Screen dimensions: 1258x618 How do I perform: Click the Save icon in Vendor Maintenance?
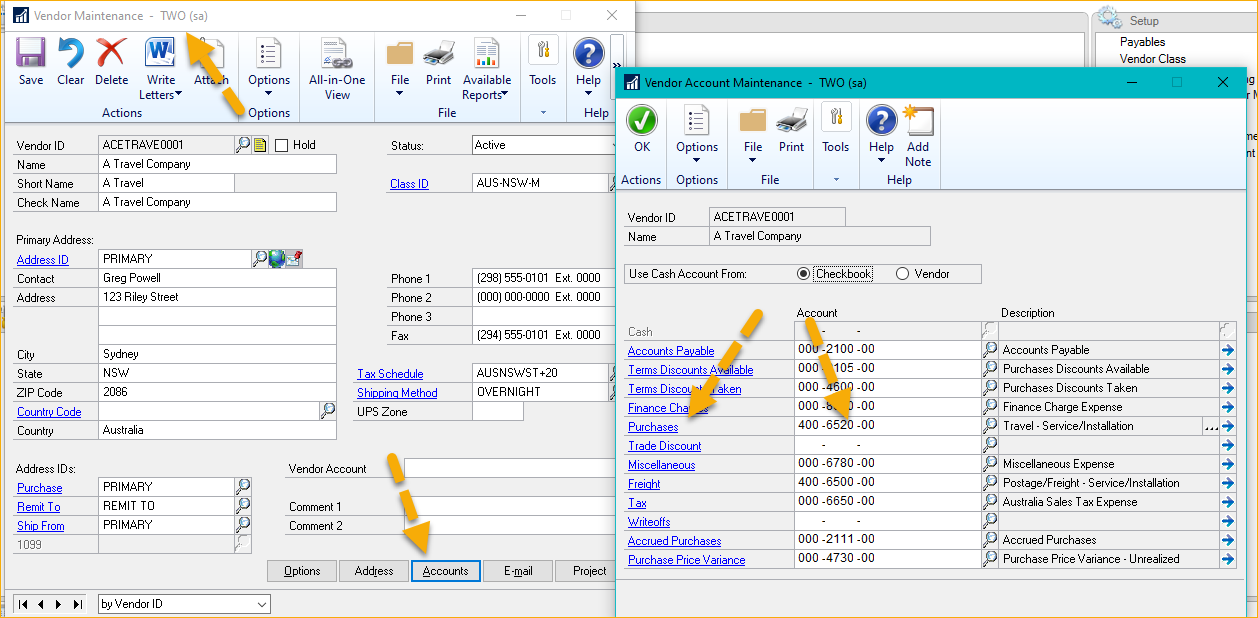(x=31, y=61)
